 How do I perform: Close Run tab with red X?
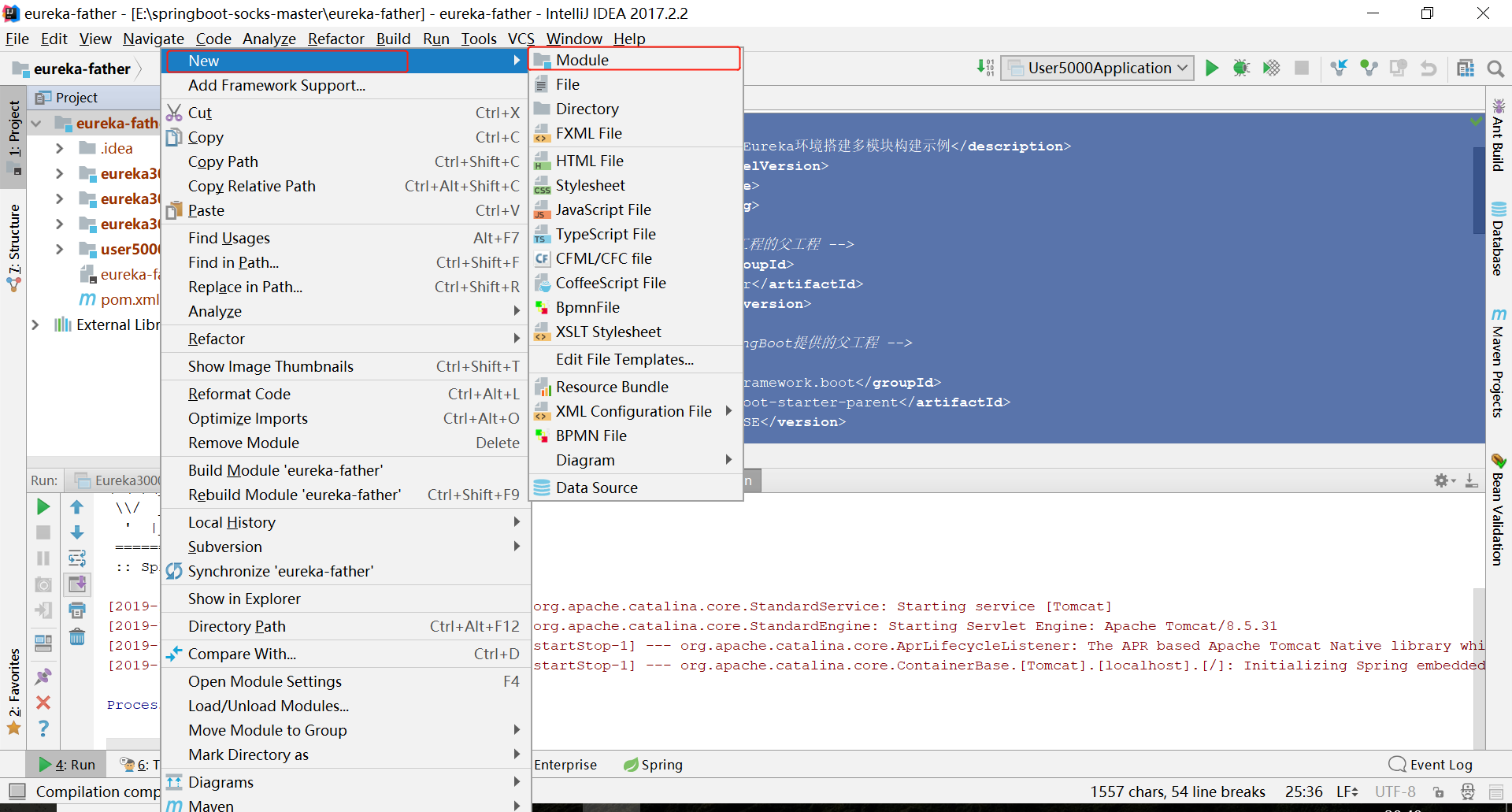pyautogui.click(x=43, y=702)
